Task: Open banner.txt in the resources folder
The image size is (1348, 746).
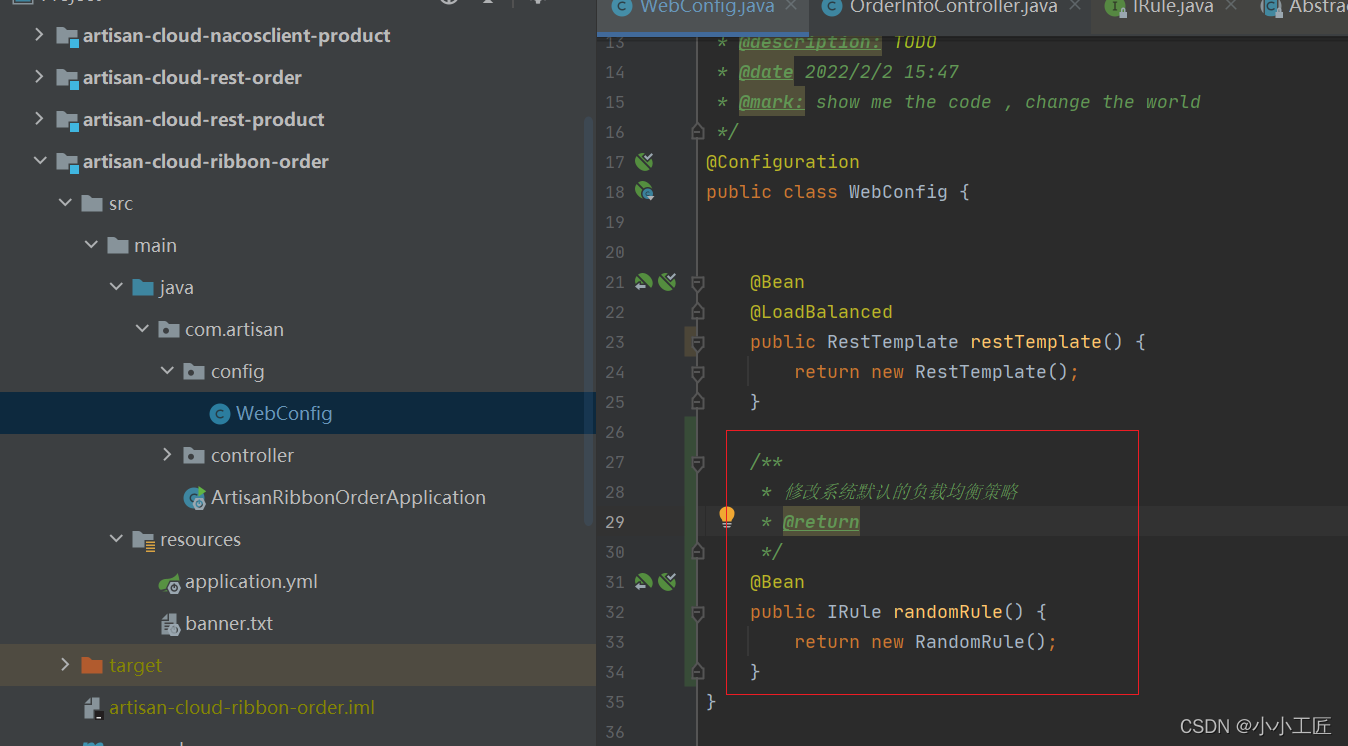Action: (x=228, y=624)
